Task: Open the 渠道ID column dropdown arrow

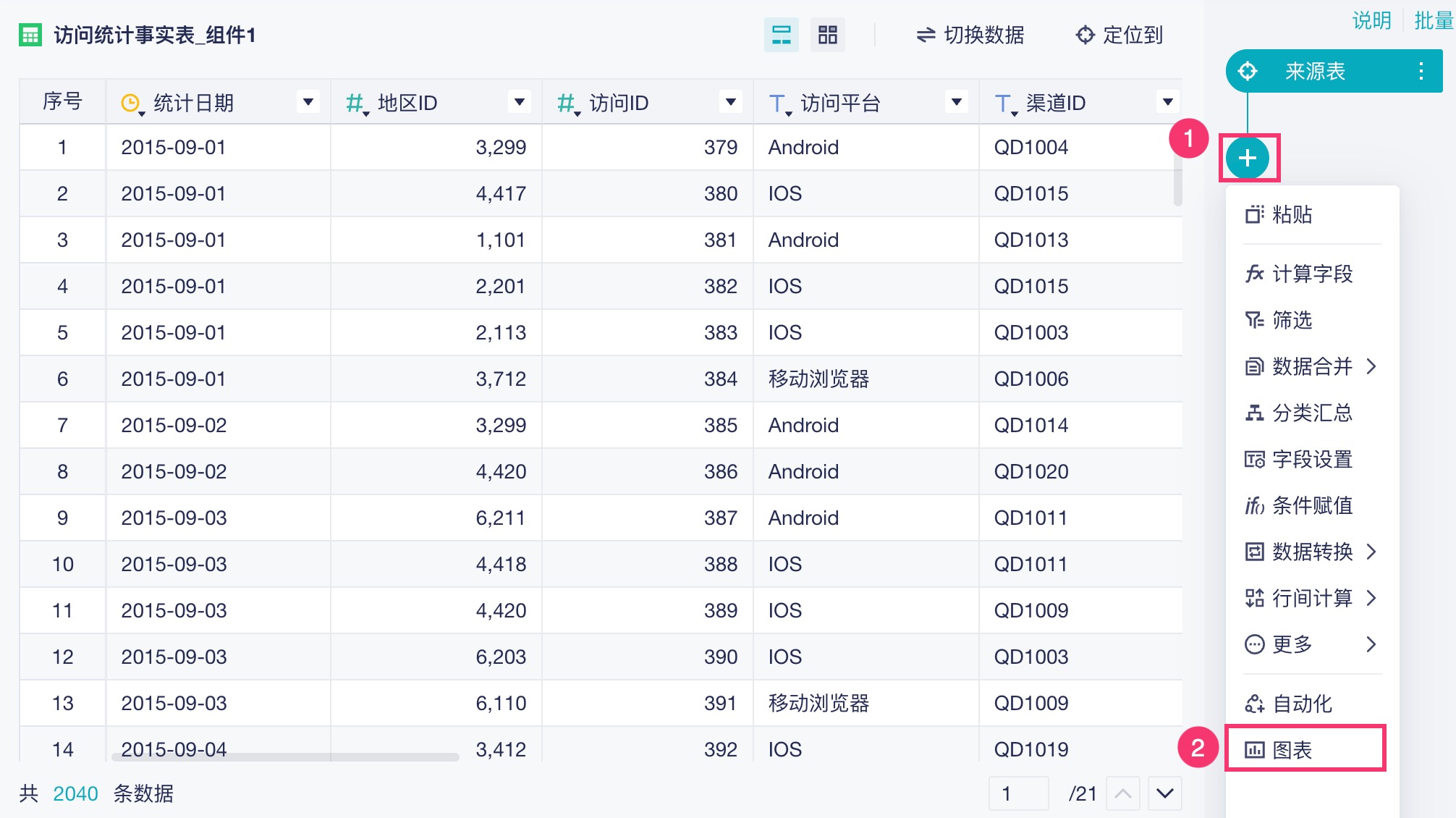Action: click(x=1167, y=102)
